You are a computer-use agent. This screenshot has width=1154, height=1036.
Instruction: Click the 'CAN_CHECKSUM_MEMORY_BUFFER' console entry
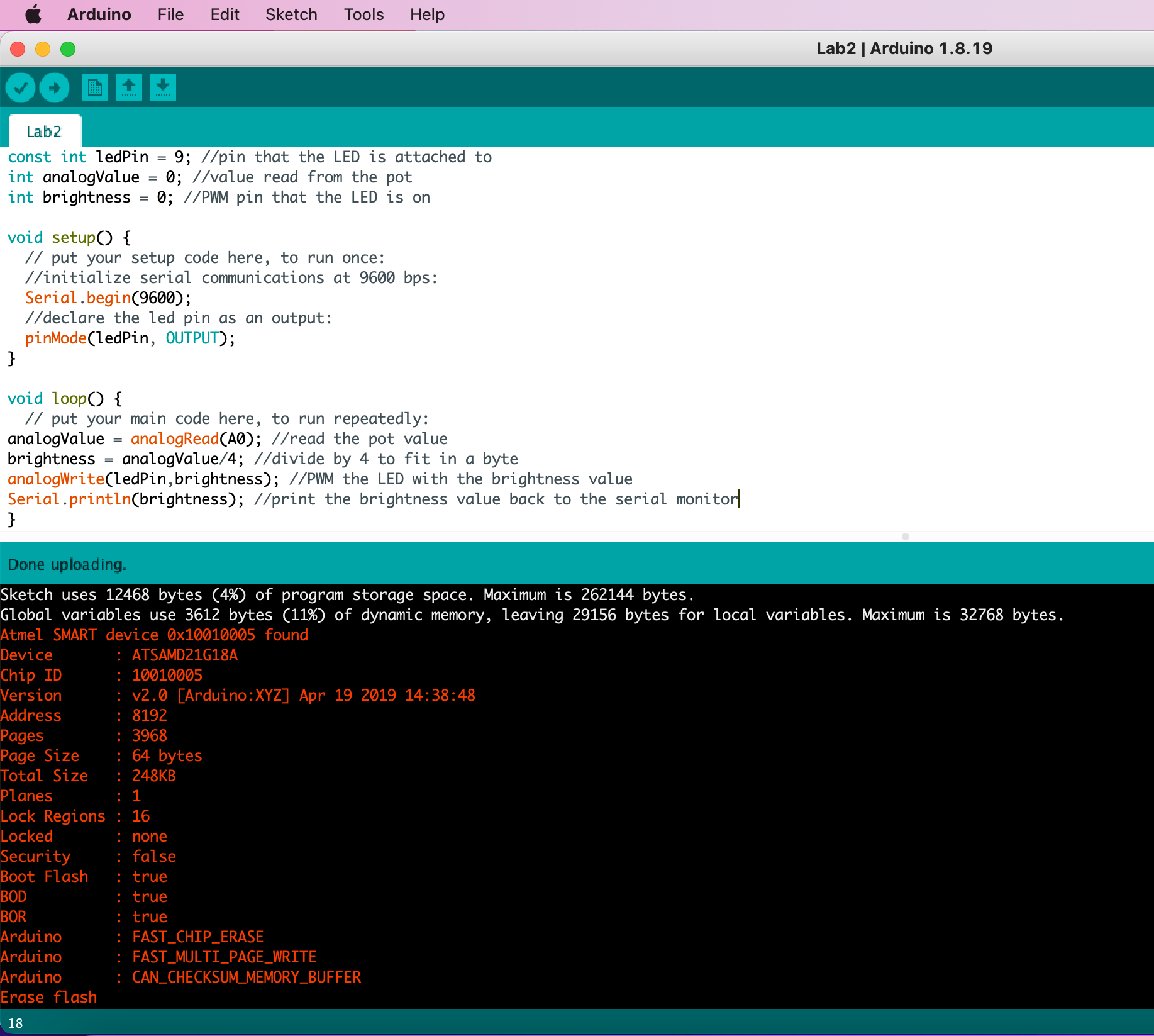tap(247, 977)
